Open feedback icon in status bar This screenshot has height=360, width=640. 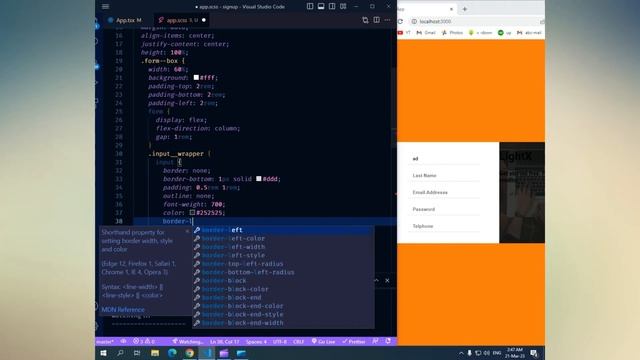(376, 341)
